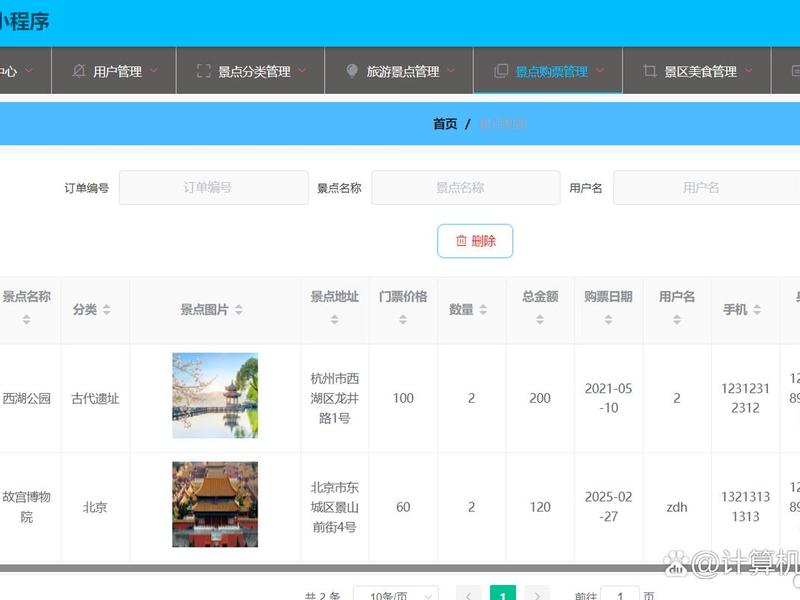Screen dimensions: 800x600
Task: Sort by the 景点地址 column arrows
Action: [334, 320]
